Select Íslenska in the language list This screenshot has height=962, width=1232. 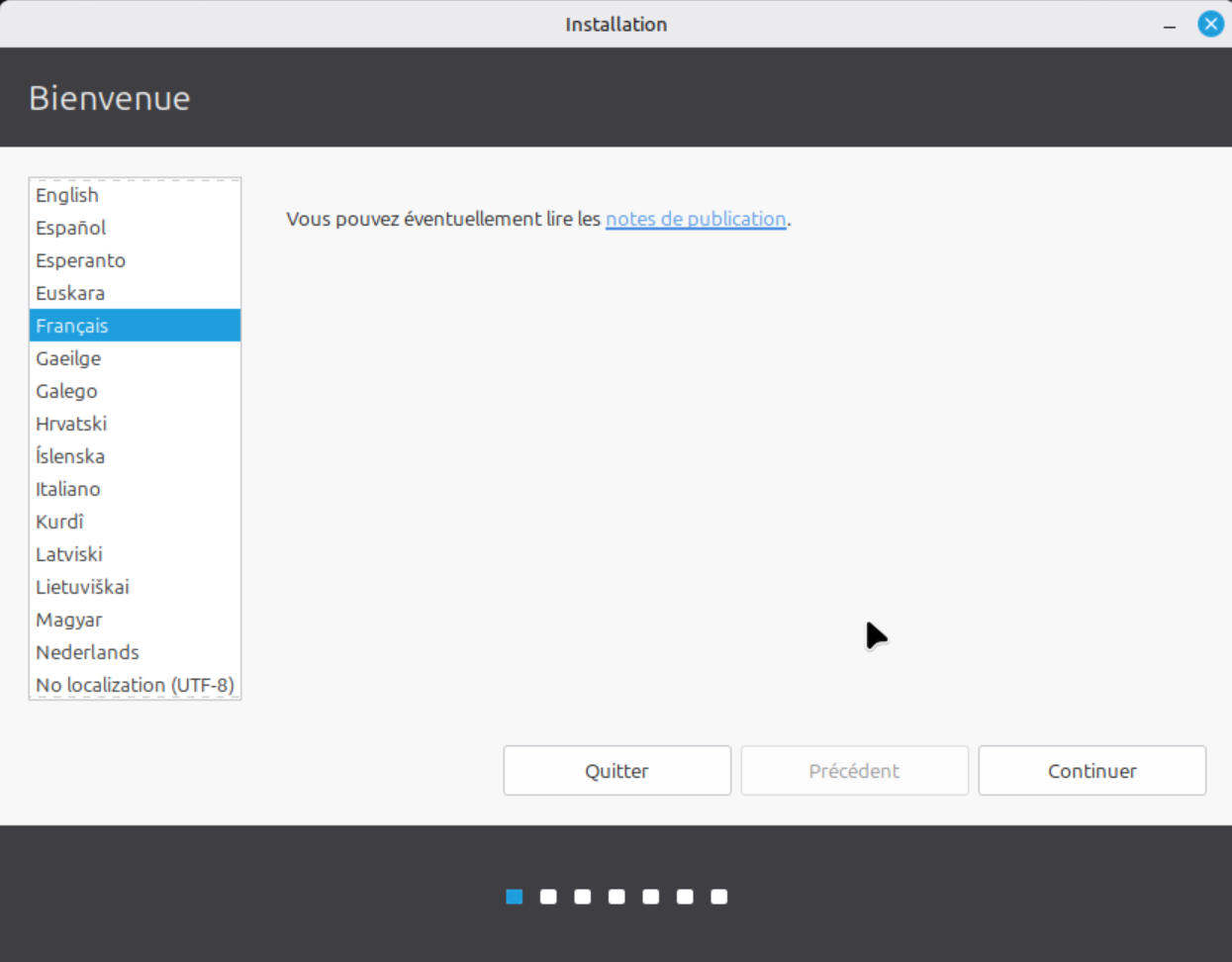pyautogui.click(x=135, y=456)
